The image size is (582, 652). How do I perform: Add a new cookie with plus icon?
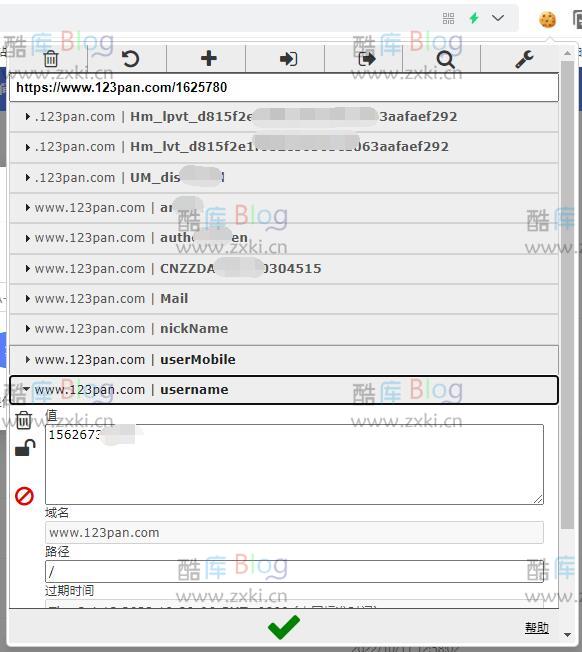[x=208, y=58]
